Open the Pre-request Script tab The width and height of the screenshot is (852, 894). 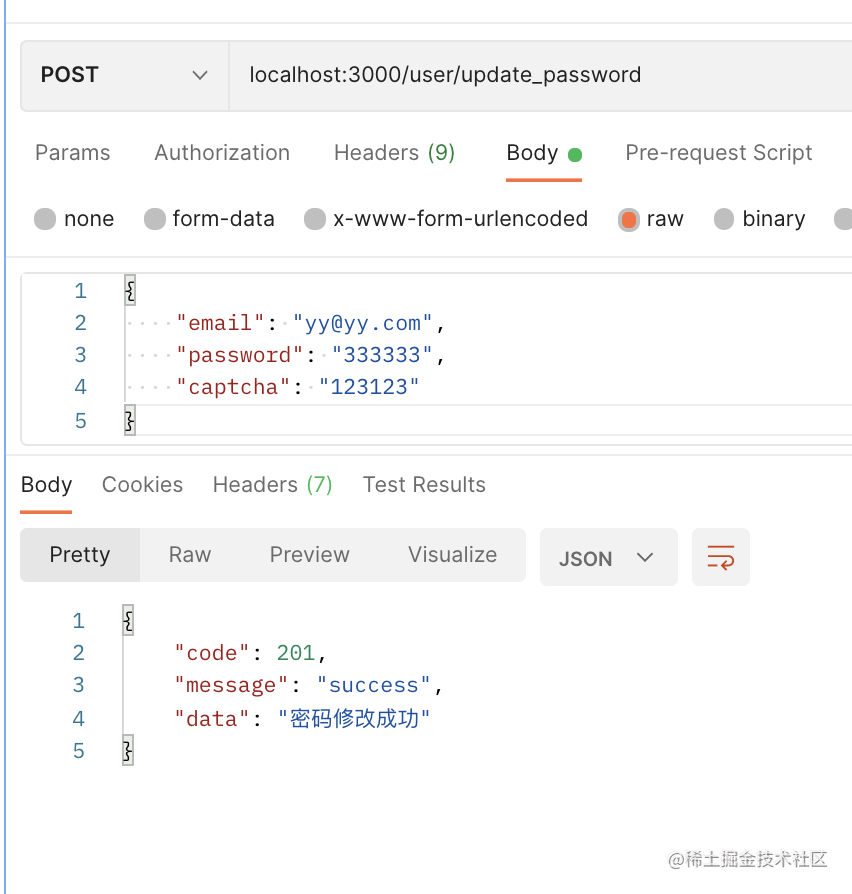tap(718, 153)
